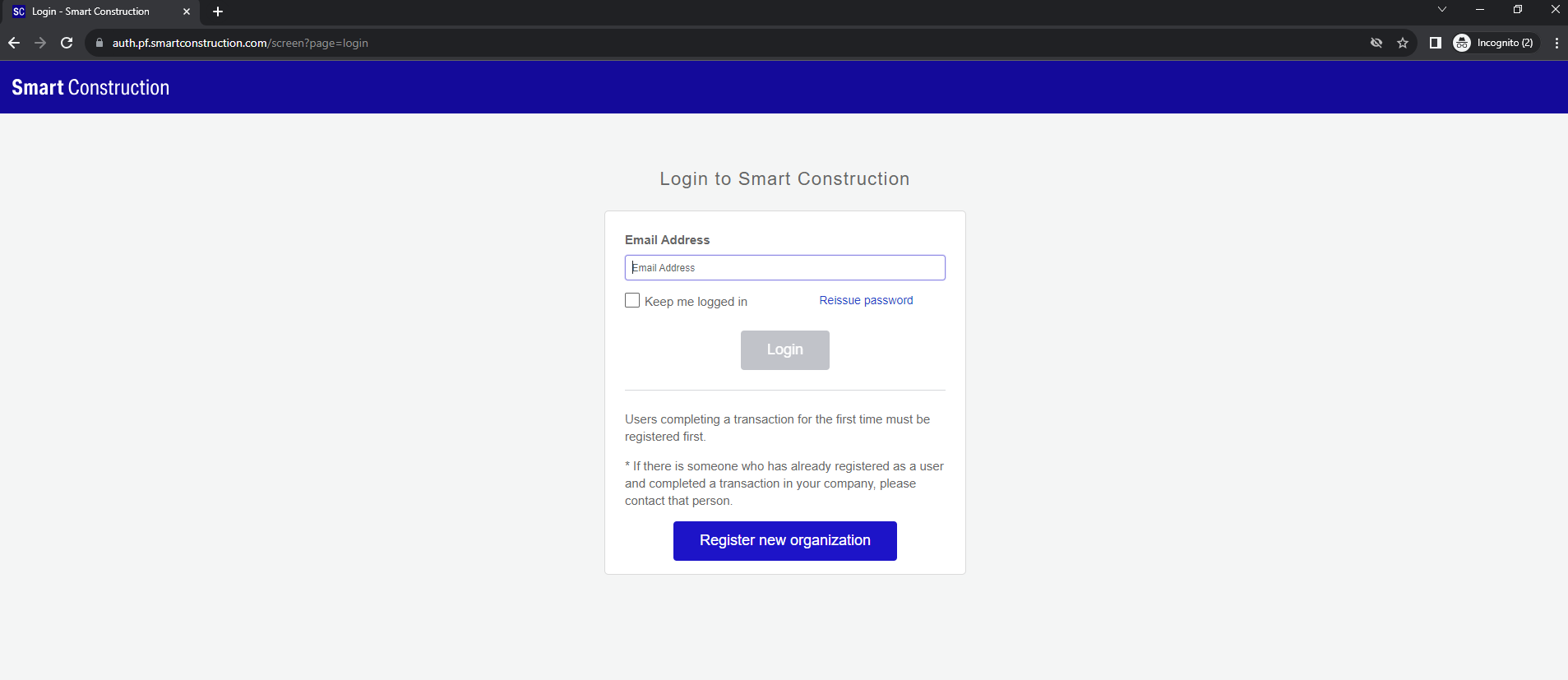Click the Login button
Viewport: 1568px width, 680px height.
(784, 350)
